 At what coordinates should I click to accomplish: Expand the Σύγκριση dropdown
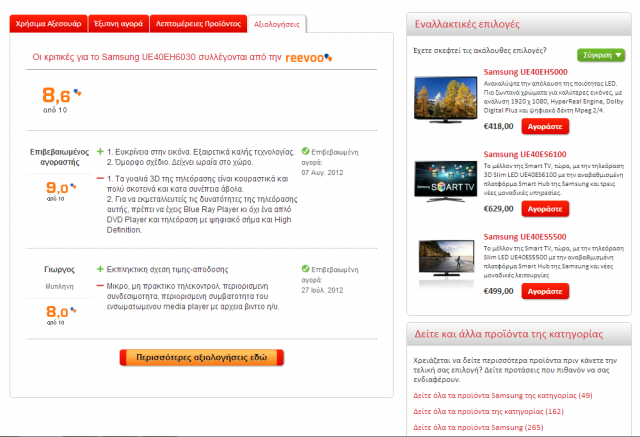(601, 55)
